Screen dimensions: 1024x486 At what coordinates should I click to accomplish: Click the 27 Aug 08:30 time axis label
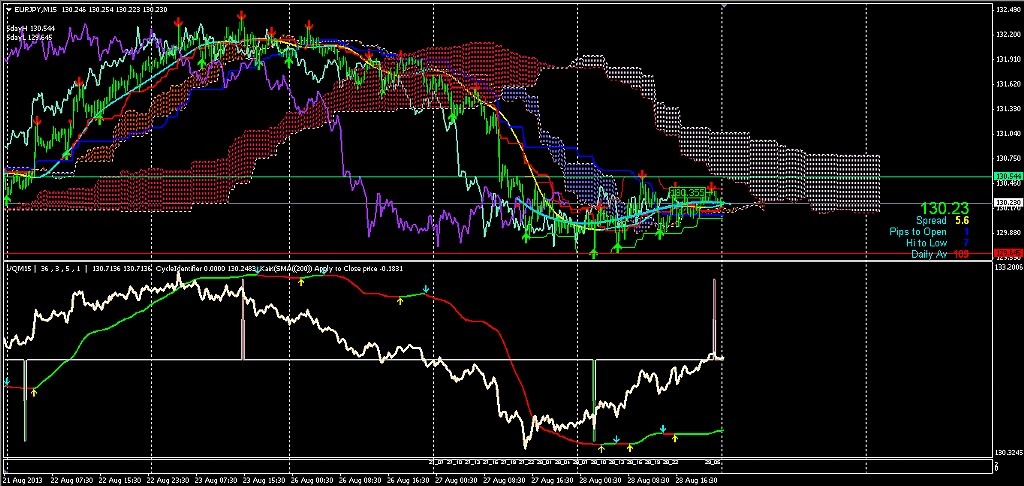point(504,479)
